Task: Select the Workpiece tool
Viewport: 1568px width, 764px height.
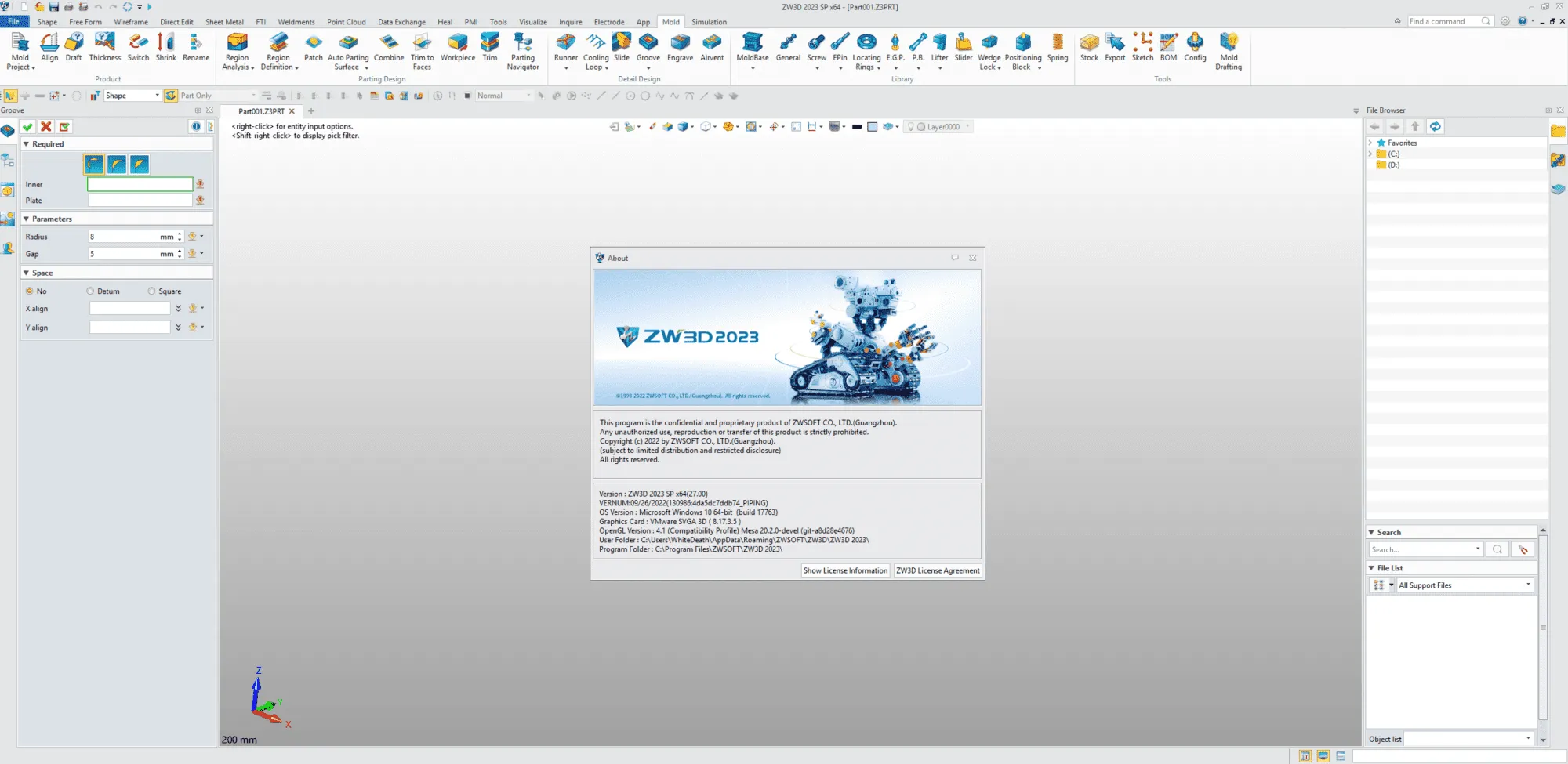Action: 458,47
